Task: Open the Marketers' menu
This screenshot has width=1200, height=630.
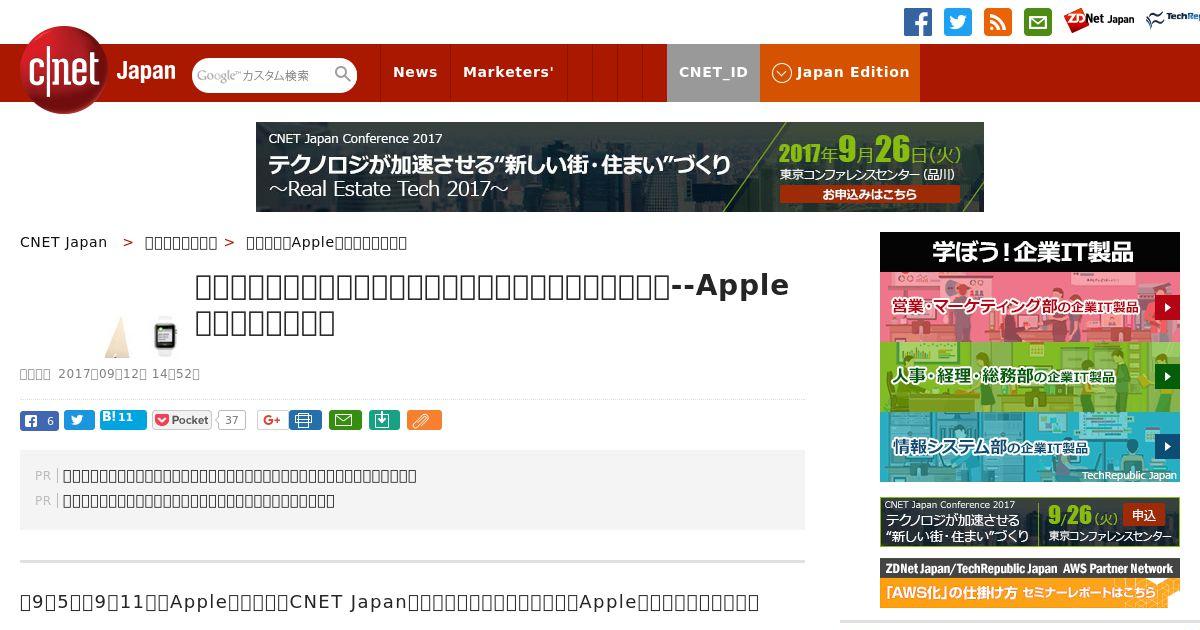Action: (x=508, y=72)
